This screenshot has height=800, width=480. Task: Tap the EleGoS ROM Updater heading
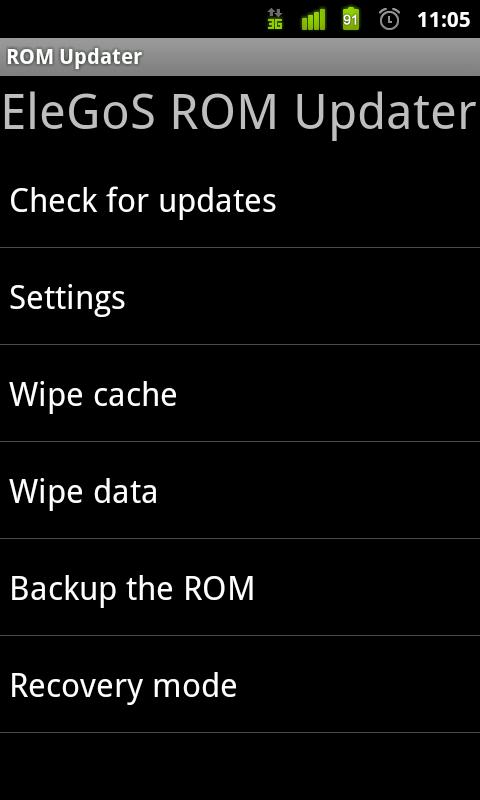tap(240, 113)
